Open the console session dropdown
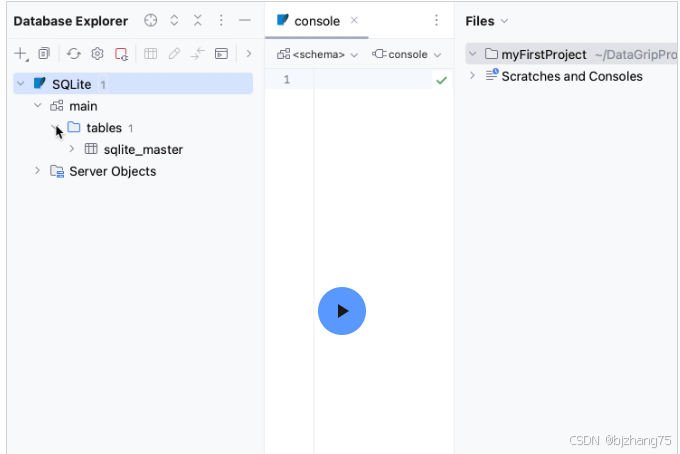 (407, 54)
